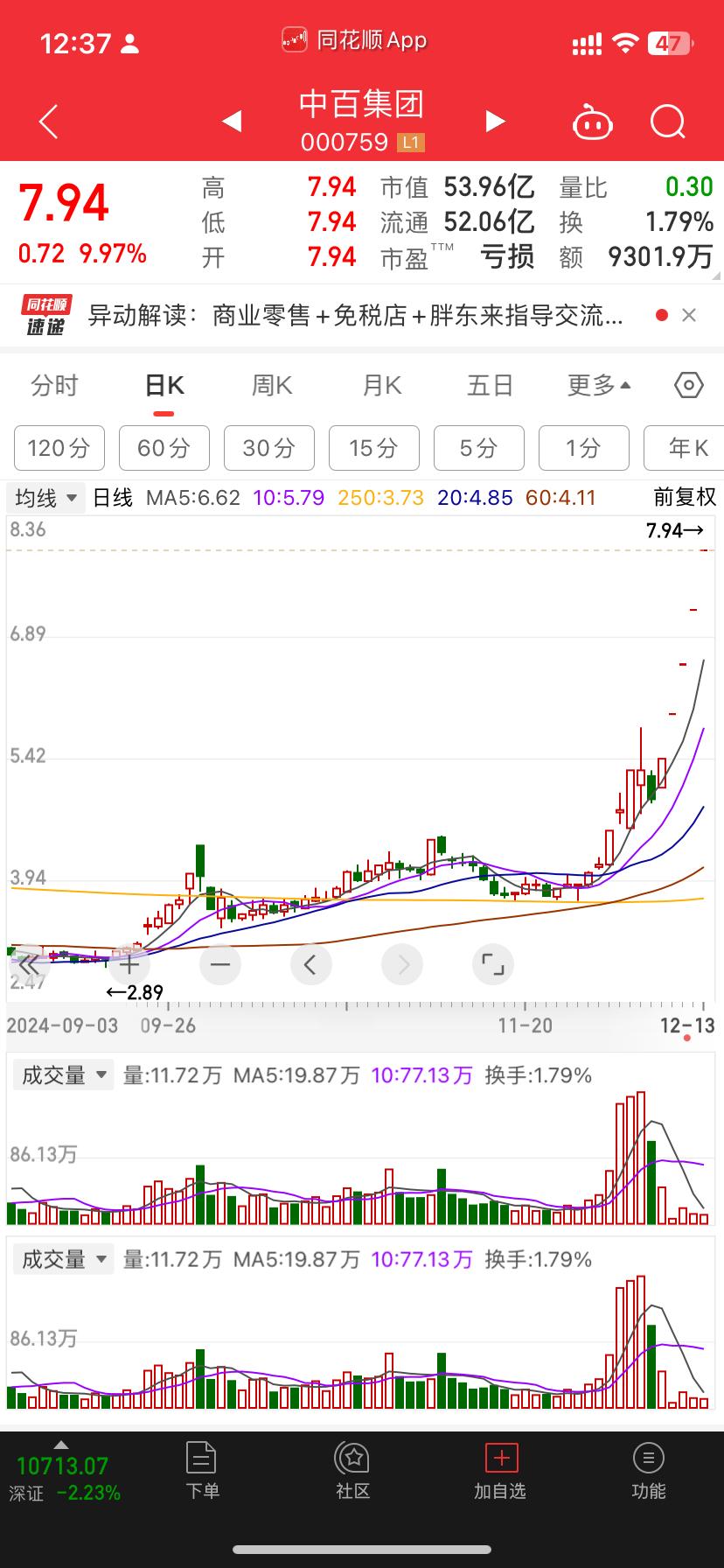
Task: Pan chart to the earliest data
Action: tap(30, 965)
